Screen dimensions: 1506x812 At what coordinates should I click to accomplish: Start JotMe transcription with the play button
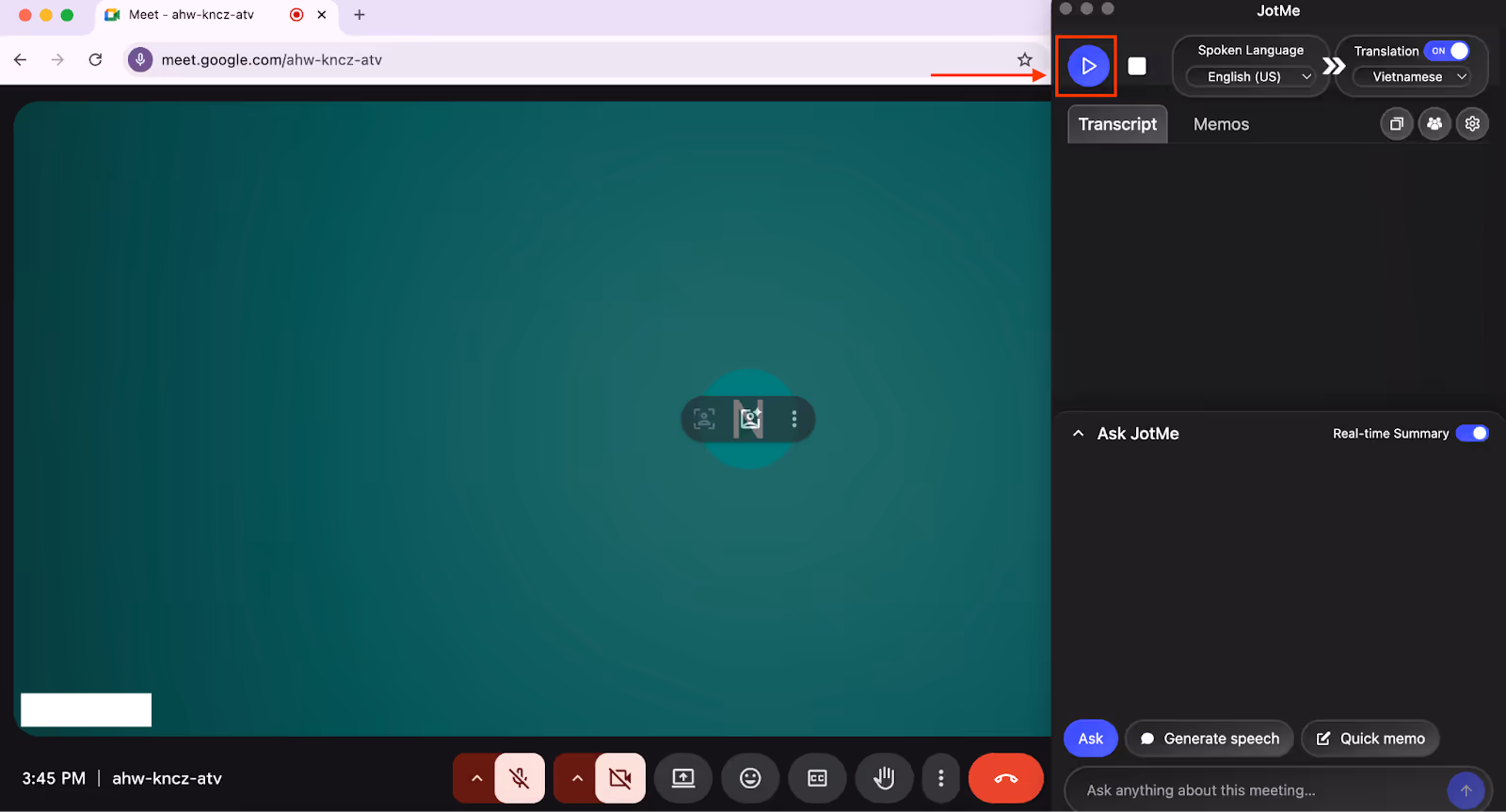click(1088, 66)
